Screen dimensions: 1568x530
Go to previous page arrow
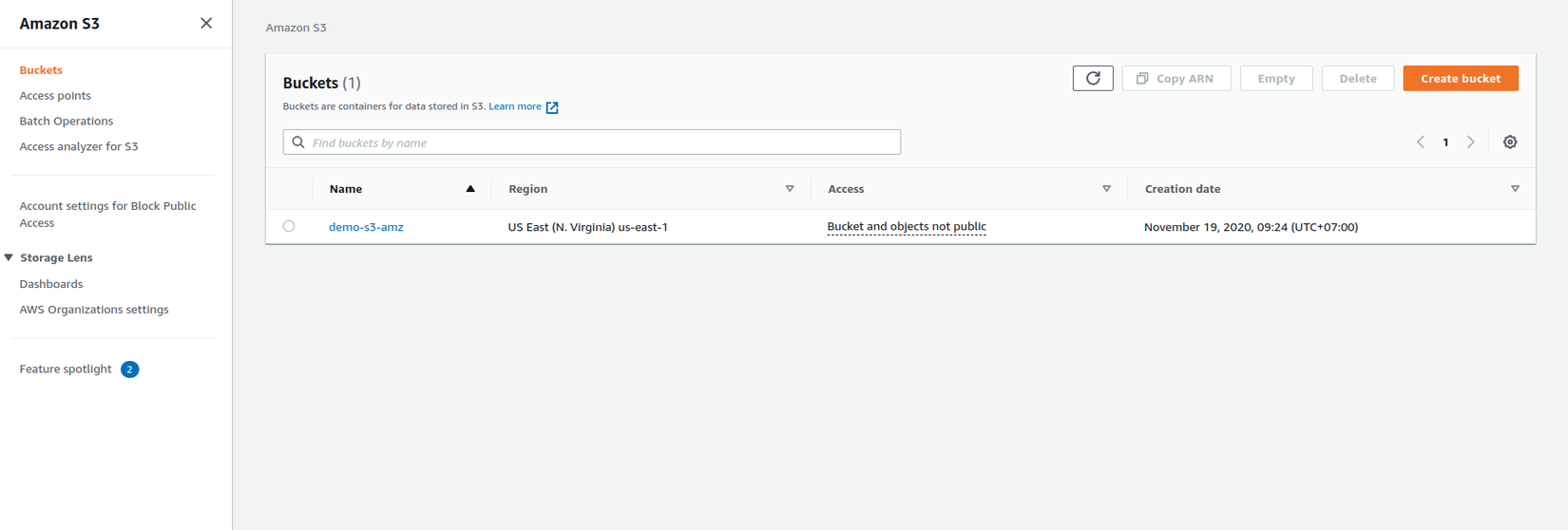[1421, 142]
